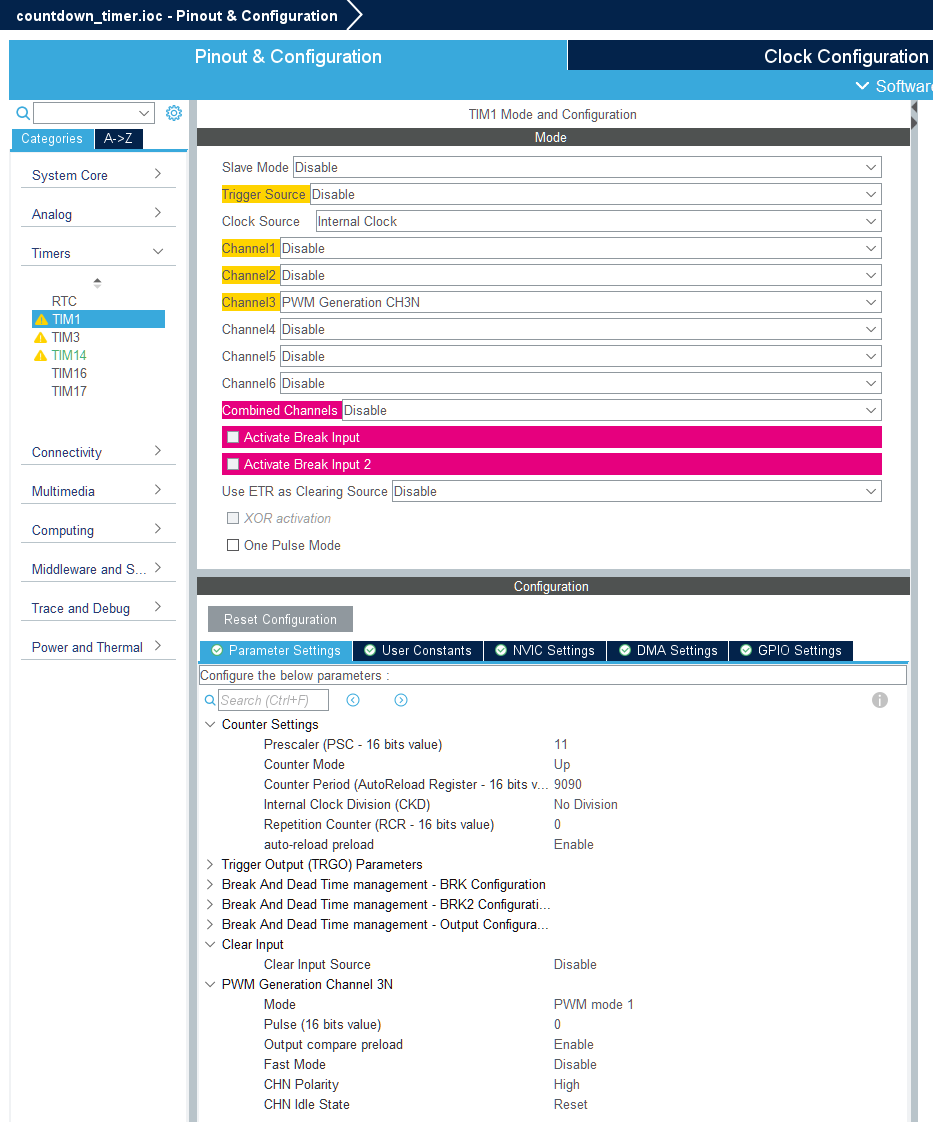The height and width of the screenshot is (1122, 933).
Task: Click the warning icon next to TIM3
Action: pyautogui.click(x=41, y=338)
